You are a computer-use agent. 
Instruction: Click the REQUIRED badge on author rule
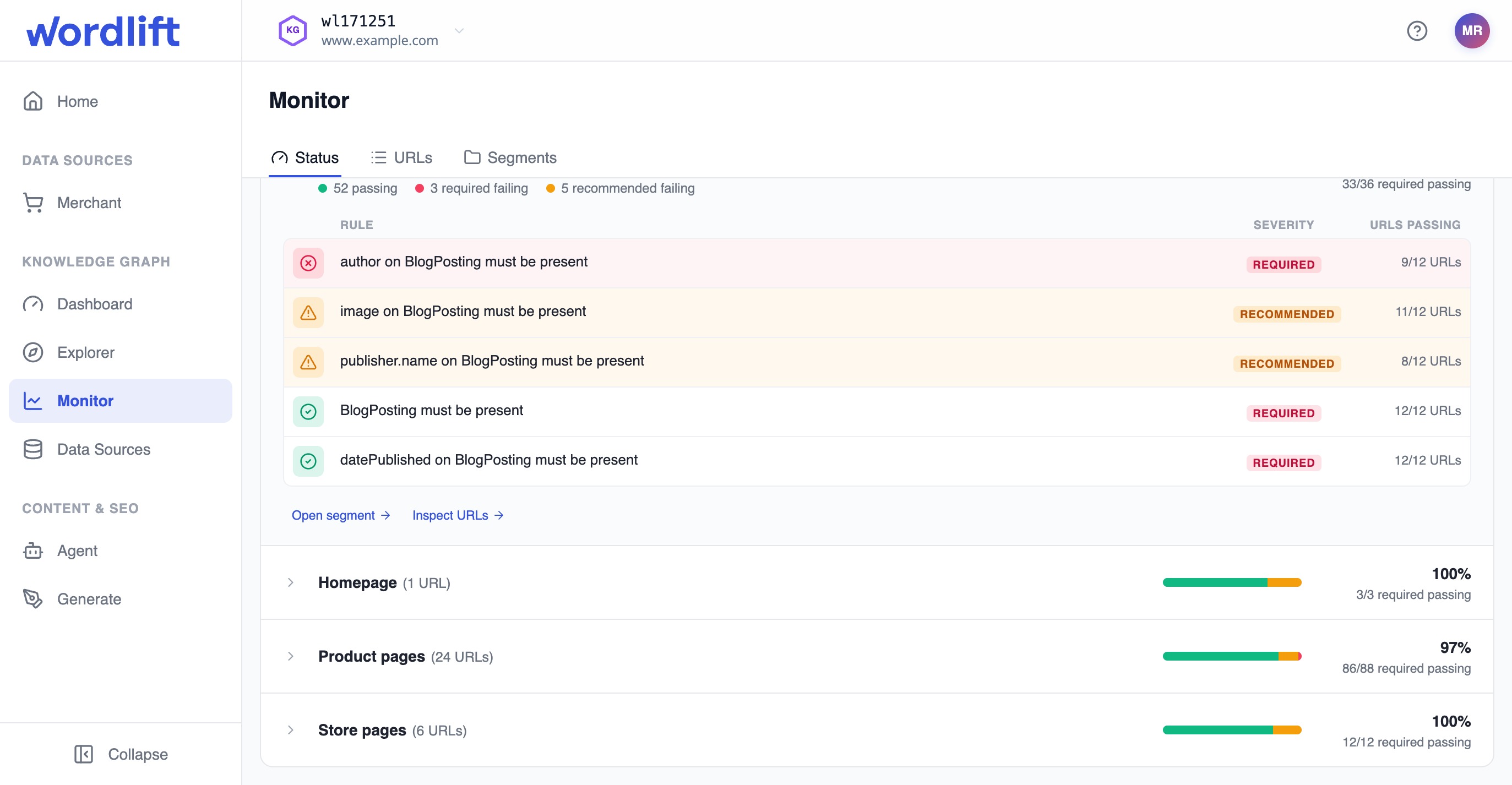[x=1283, y=265]
